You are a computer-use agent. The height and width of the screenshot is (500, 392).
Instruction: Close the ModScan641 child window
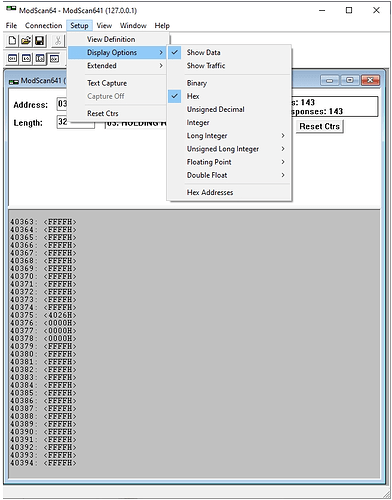tap(370, 80)
